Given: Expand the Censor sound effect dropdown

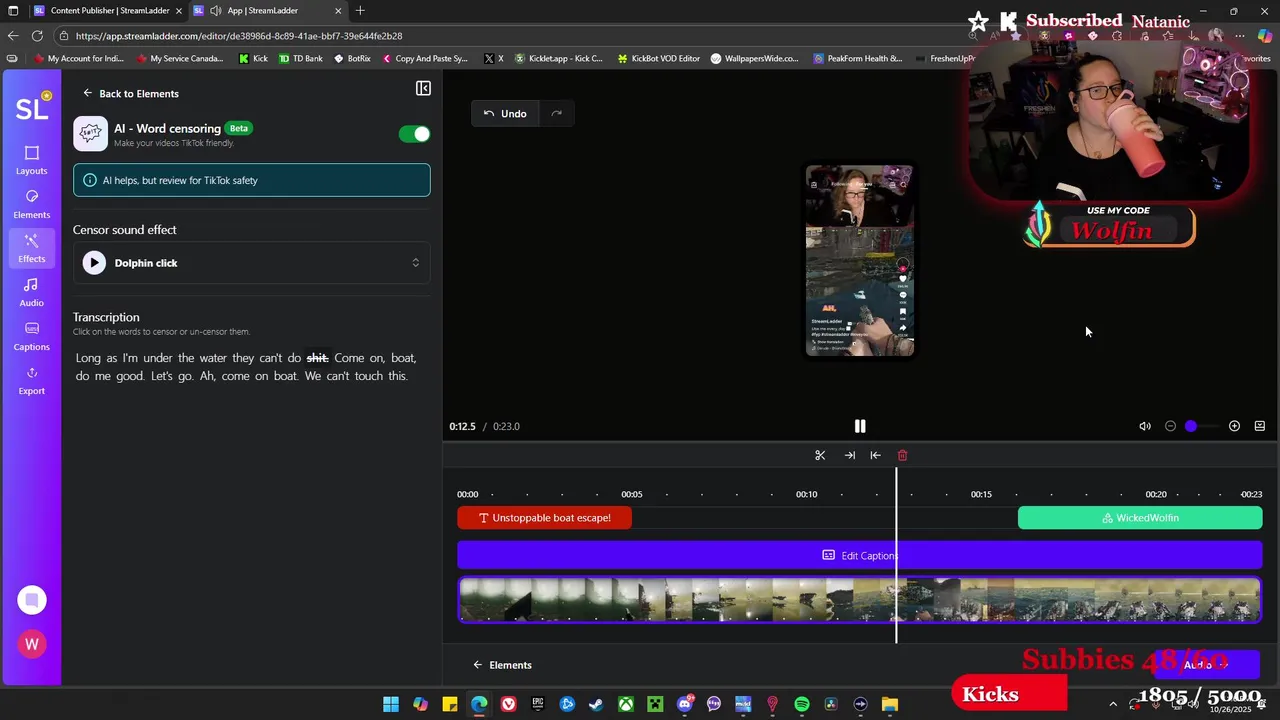Looking at the screenshot, I should coord(251,263).
